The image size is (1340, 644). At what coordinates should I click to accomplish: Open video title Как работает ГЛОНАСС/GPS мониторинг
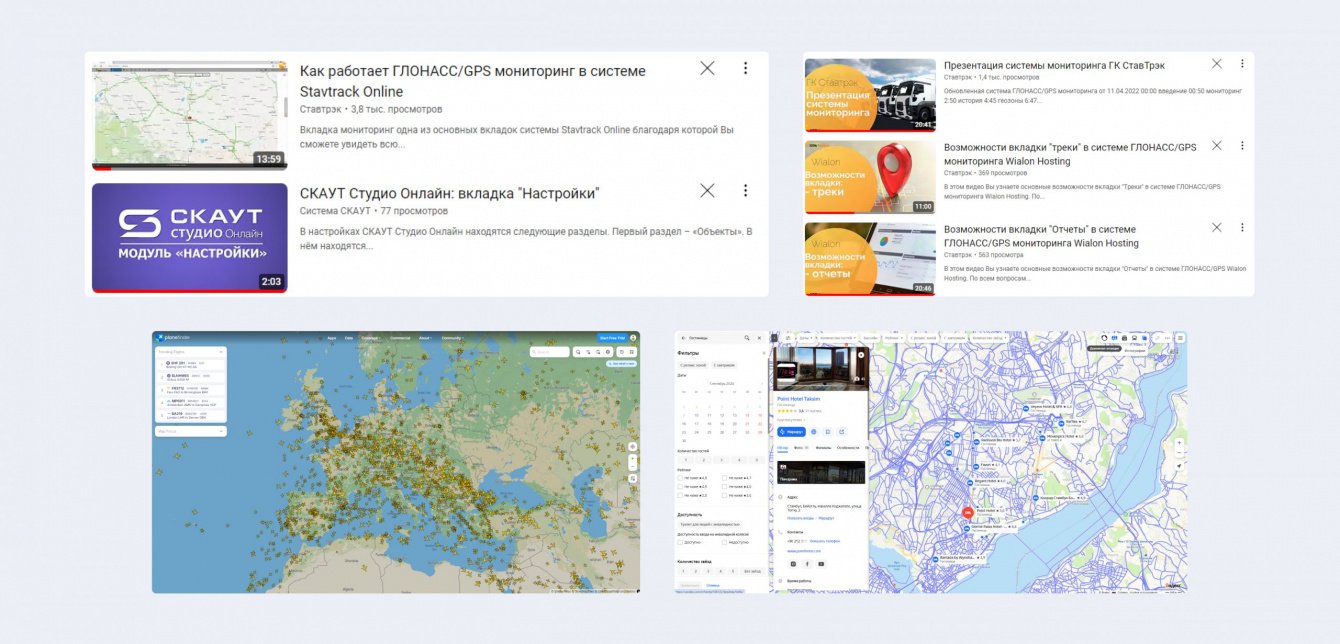pos(473,81)
